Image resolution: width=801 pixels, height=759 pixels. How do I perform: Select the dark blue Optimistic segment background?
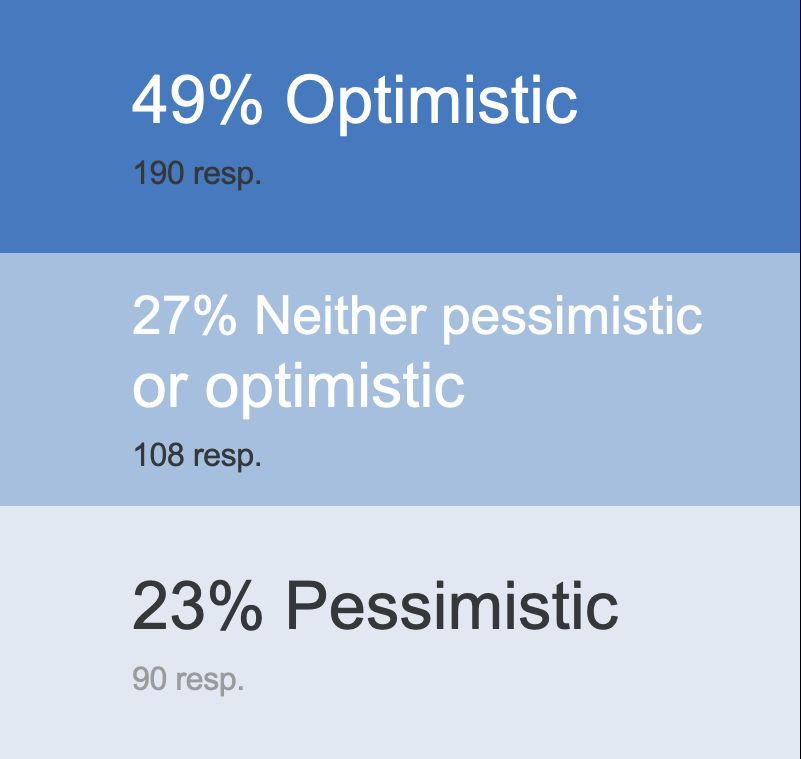pos(400,126)
